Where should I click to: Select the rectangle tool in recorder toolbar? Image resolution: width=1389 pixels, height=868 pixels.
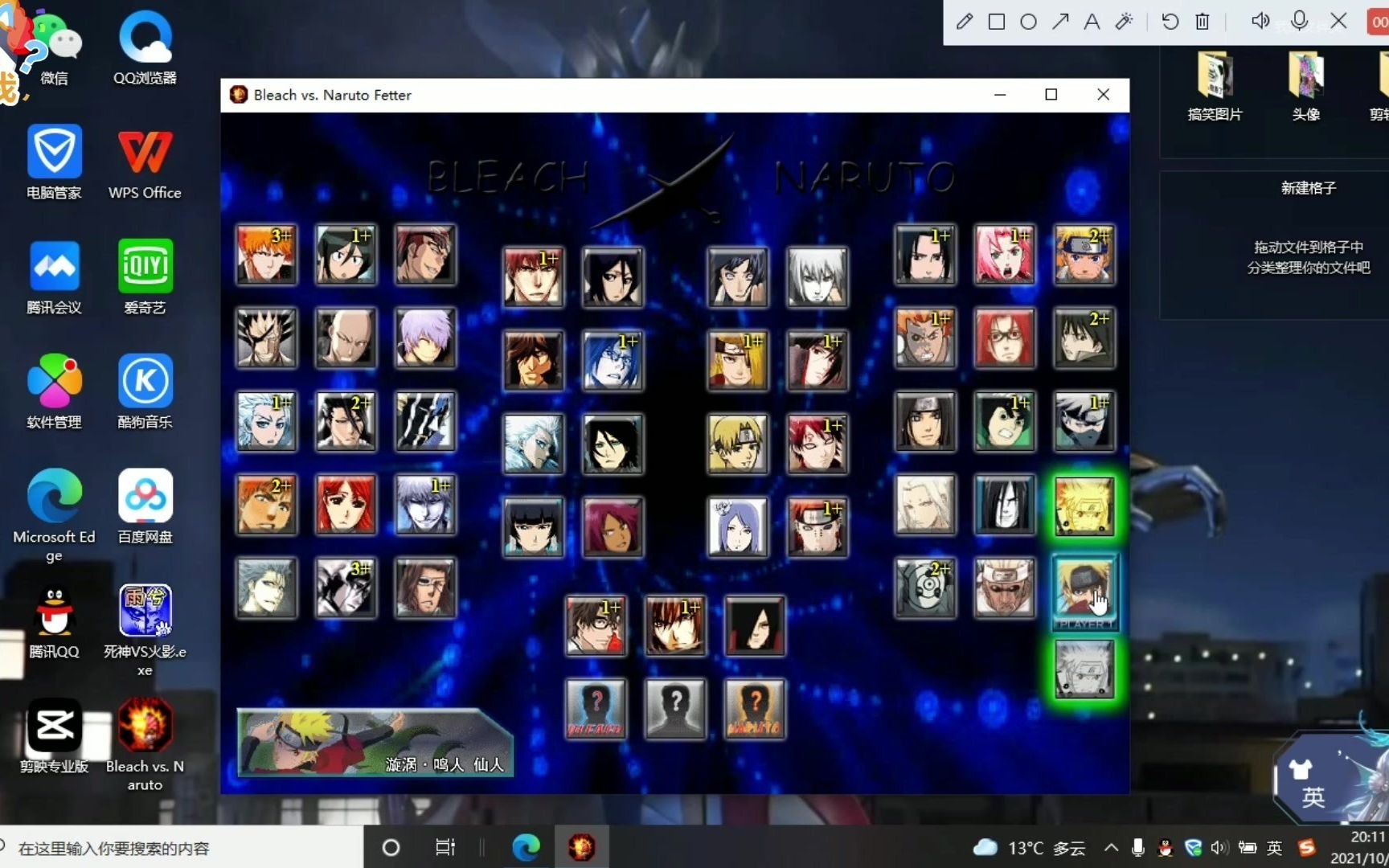(x=997, y=22)
